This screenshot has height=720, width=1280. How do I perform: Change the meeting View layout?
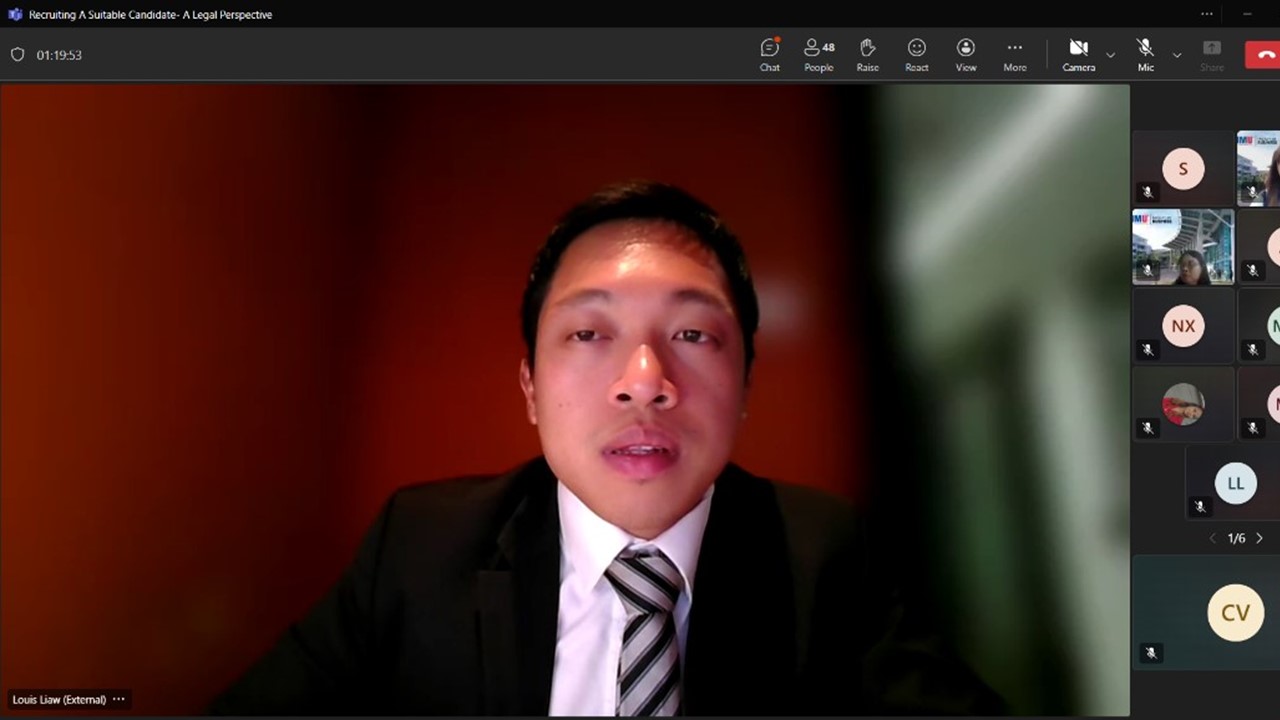[965, 54]
